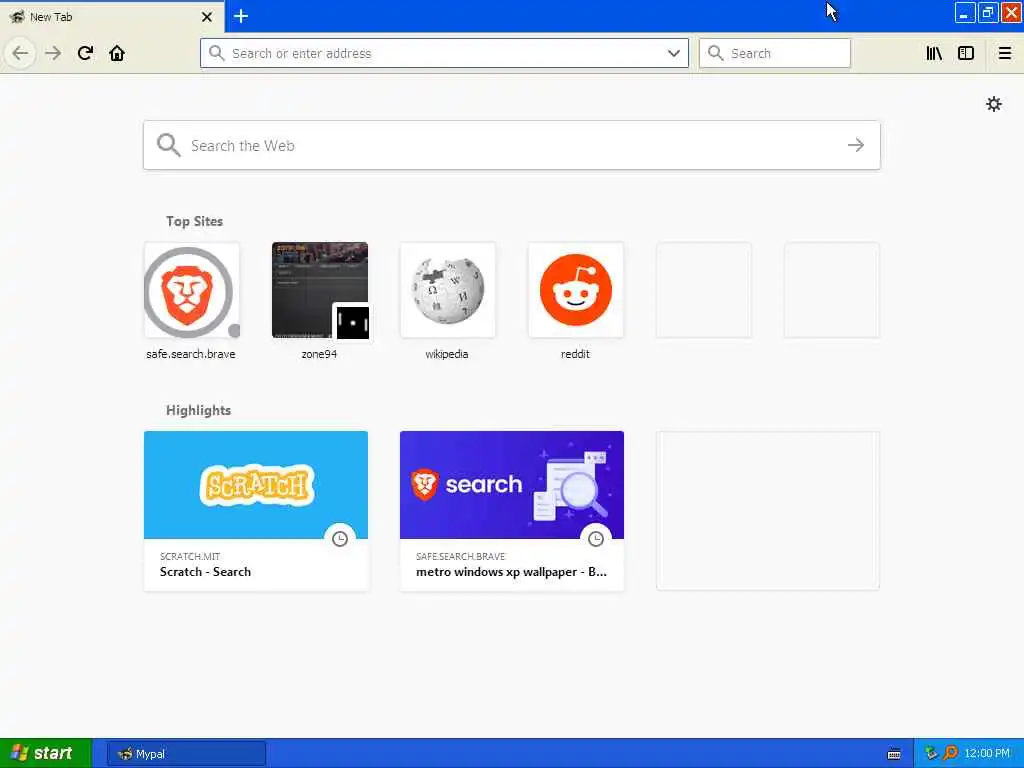Click the on-screen keyboard tray icon
Image resolution: width=1024 pixels, height=768 pixels.
[894, 754]
